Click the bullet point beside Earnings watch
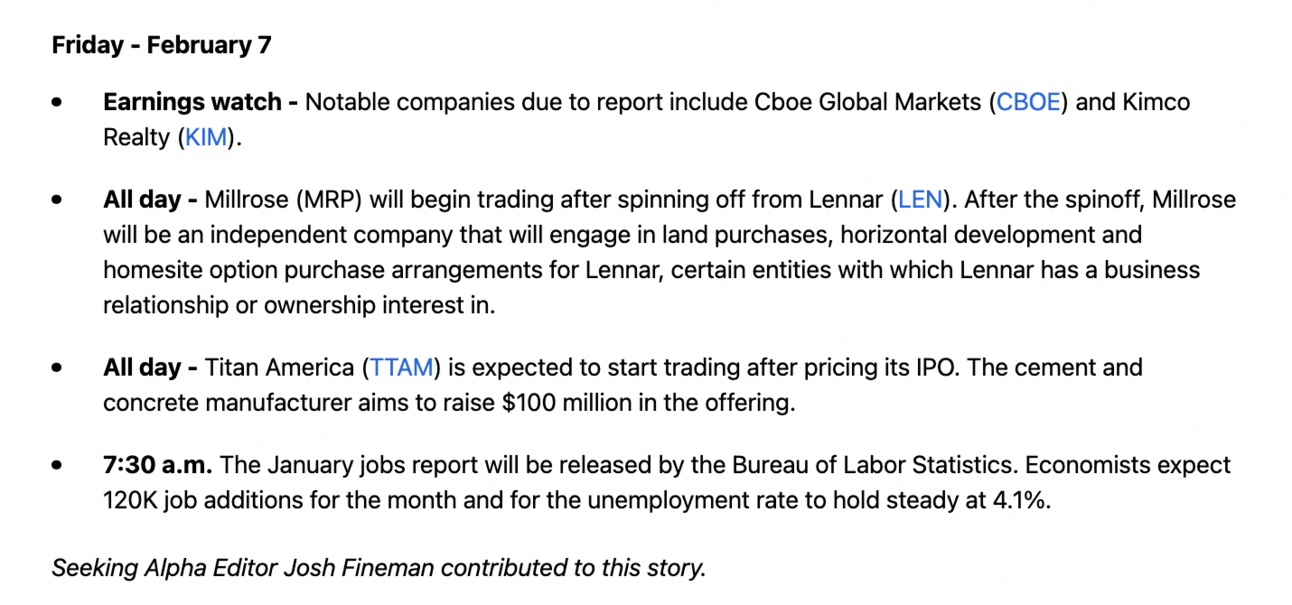Viewport: 1292px width, 605px height. click(59, 103)
